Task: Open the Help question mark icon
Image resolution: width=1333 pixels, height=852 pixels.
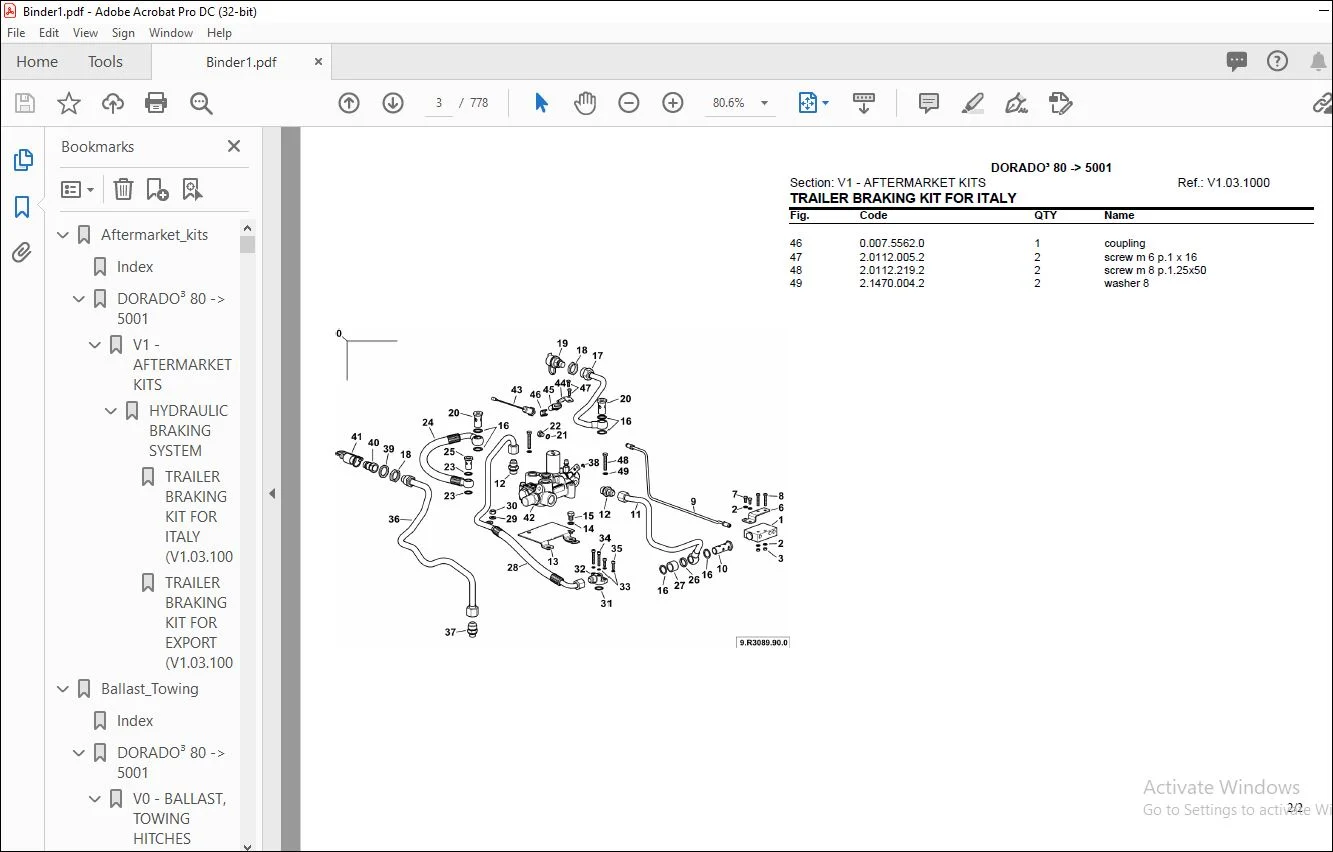Action: [1278, 61]
